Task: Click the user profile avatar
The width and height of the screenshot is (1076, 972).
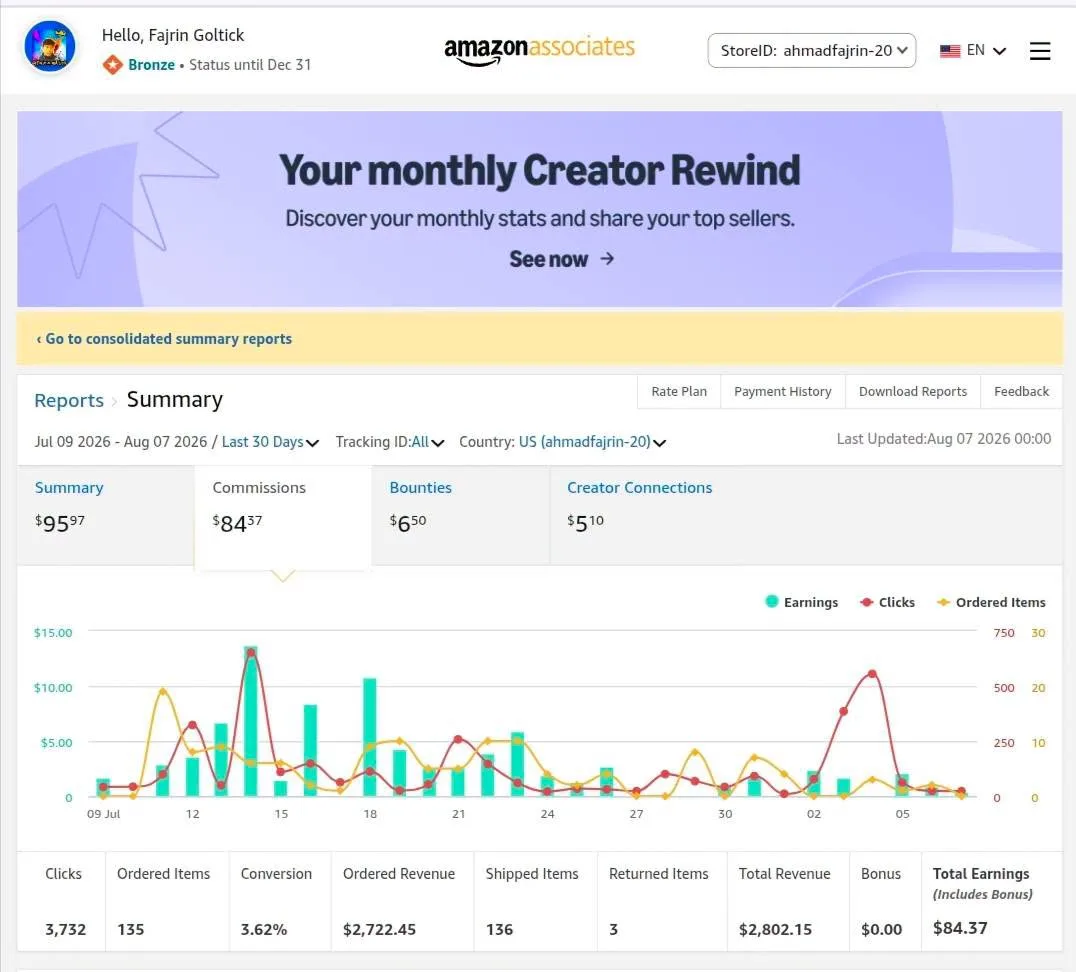Action: tap(49, 47)
